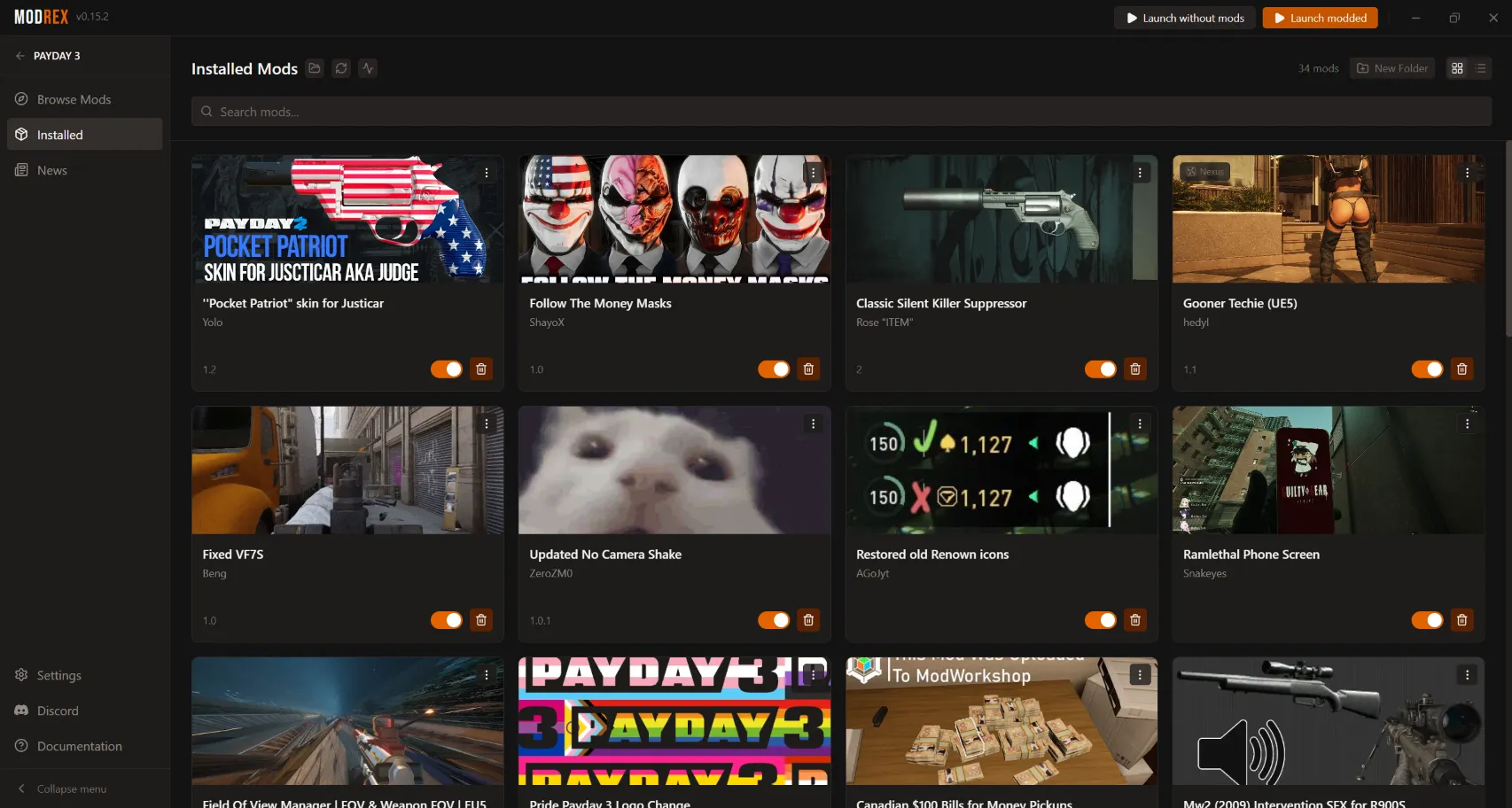Open options menu on Ramlethal Phone Screen
The height and width of the screenshot is (808, 1512).
point(1468,423)
